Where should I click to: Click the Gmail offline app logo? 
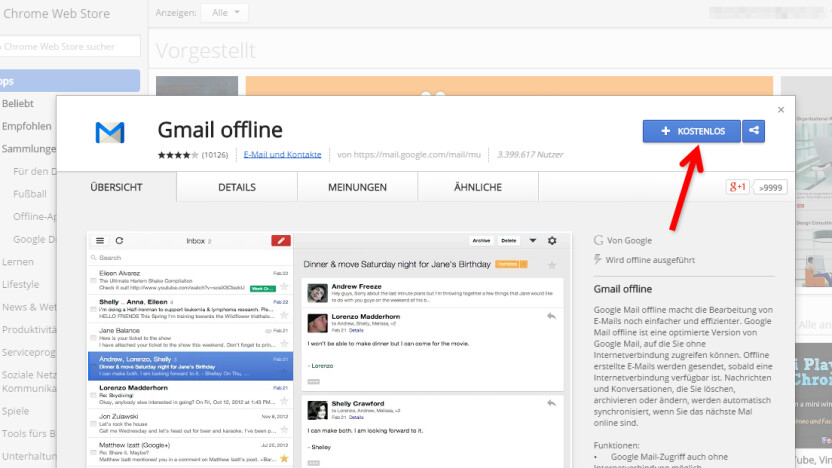click(x=110, y=132)
